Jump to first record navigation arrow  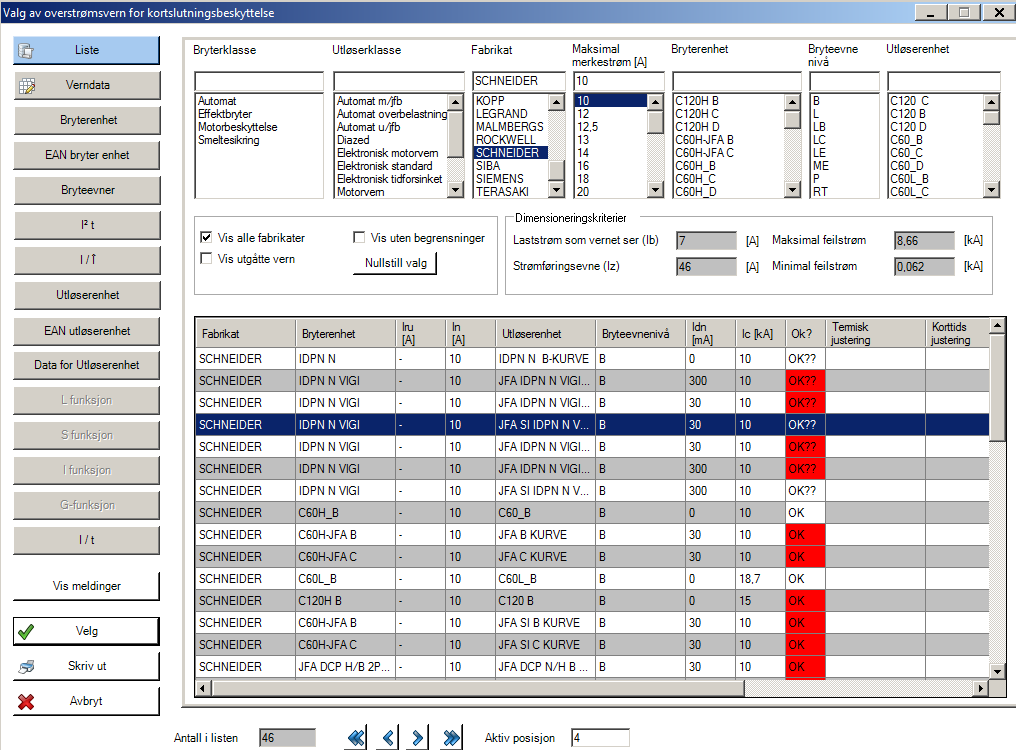pyautogui.click(x=356, y=738)
